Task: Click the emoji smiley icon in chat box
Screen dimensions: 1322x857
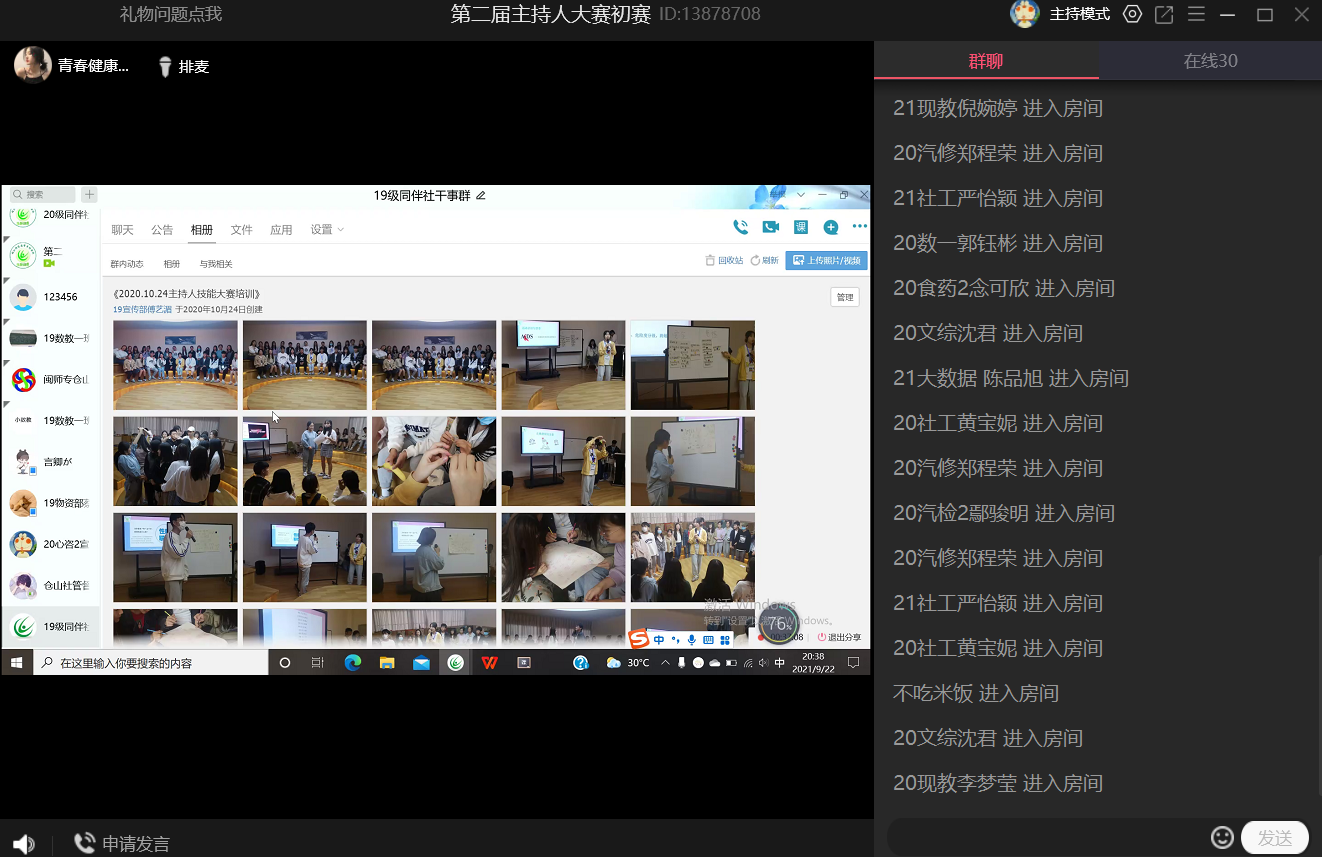Action: 1222,837
